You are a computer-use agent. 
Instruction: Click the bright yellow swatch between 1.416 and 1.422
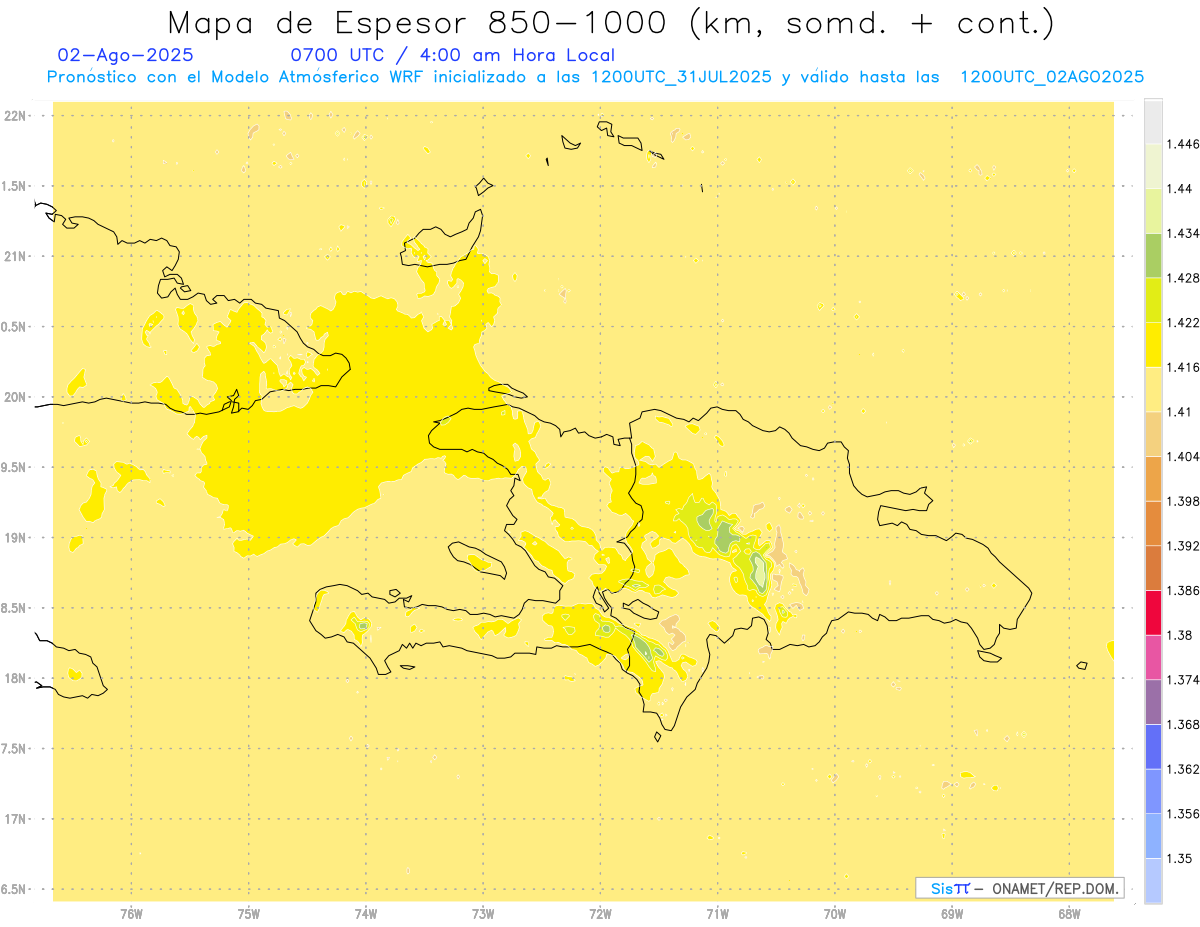tap(1153, 345)
